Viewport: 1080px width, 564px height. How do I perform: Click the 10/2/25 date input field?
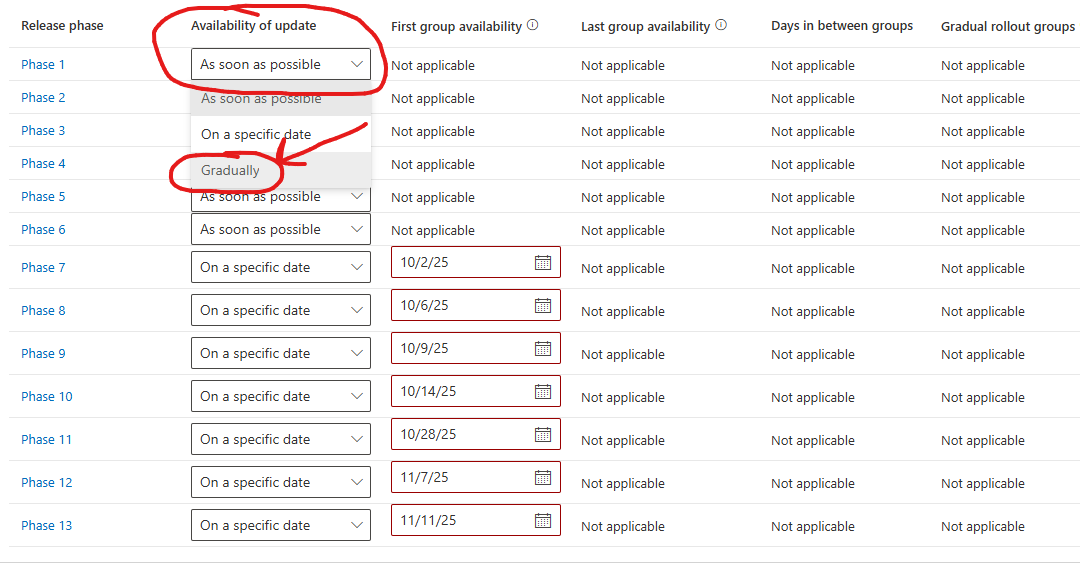(x=460, y=263)
